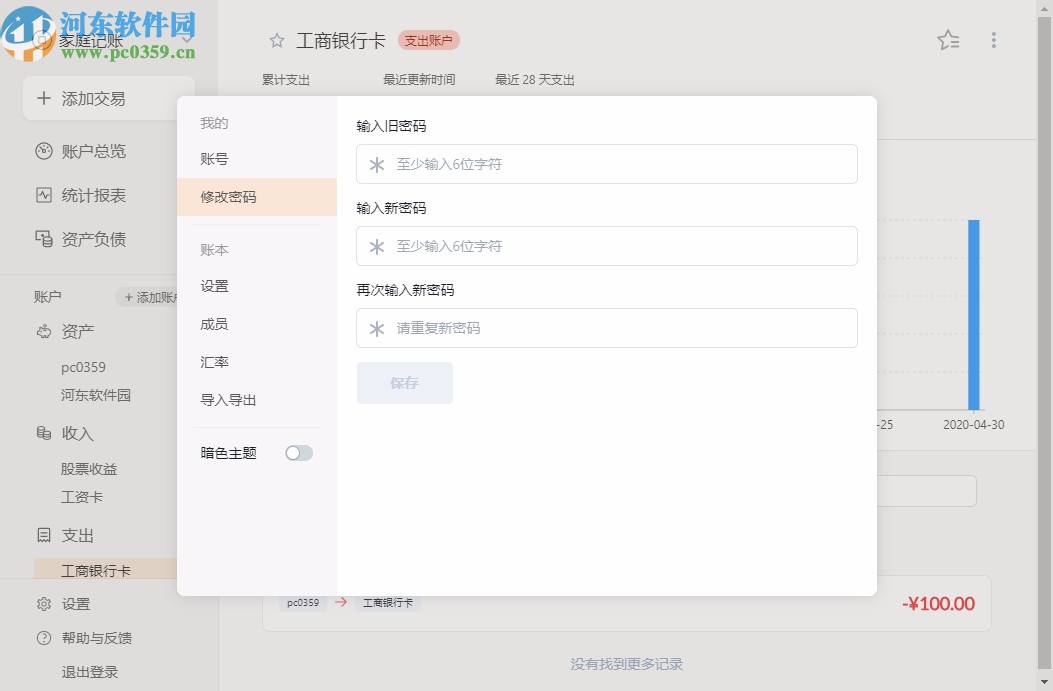Screen dimensions: 1053x691
Task: Open the 设置 settings from sidebar
Action: pos(75,604)
